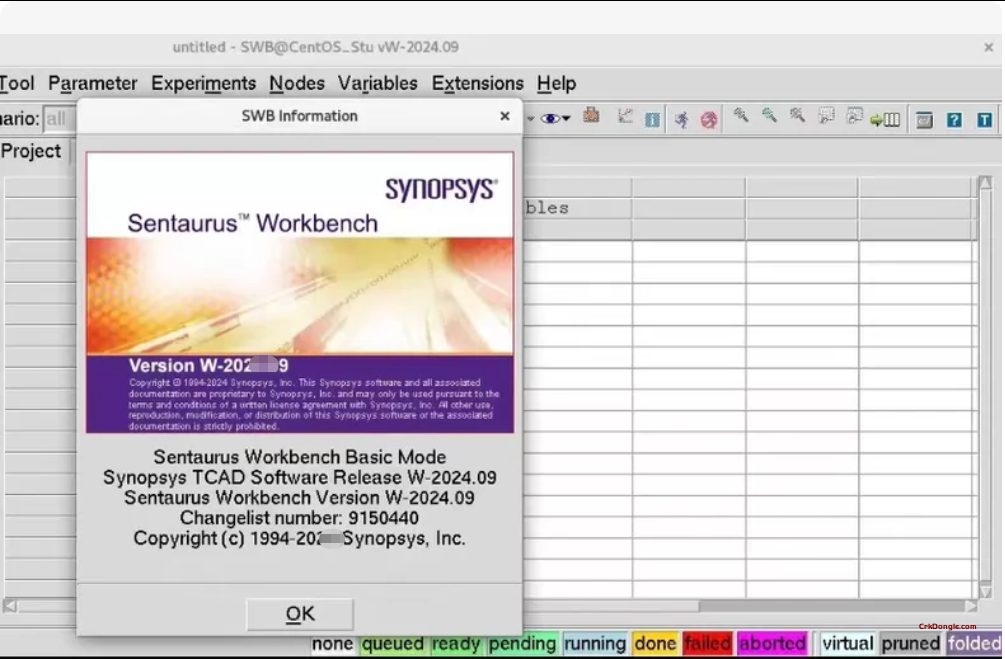Click the second dotted selection zoom icon
This screenshot has width=1005, height=659.
[854, 116]
